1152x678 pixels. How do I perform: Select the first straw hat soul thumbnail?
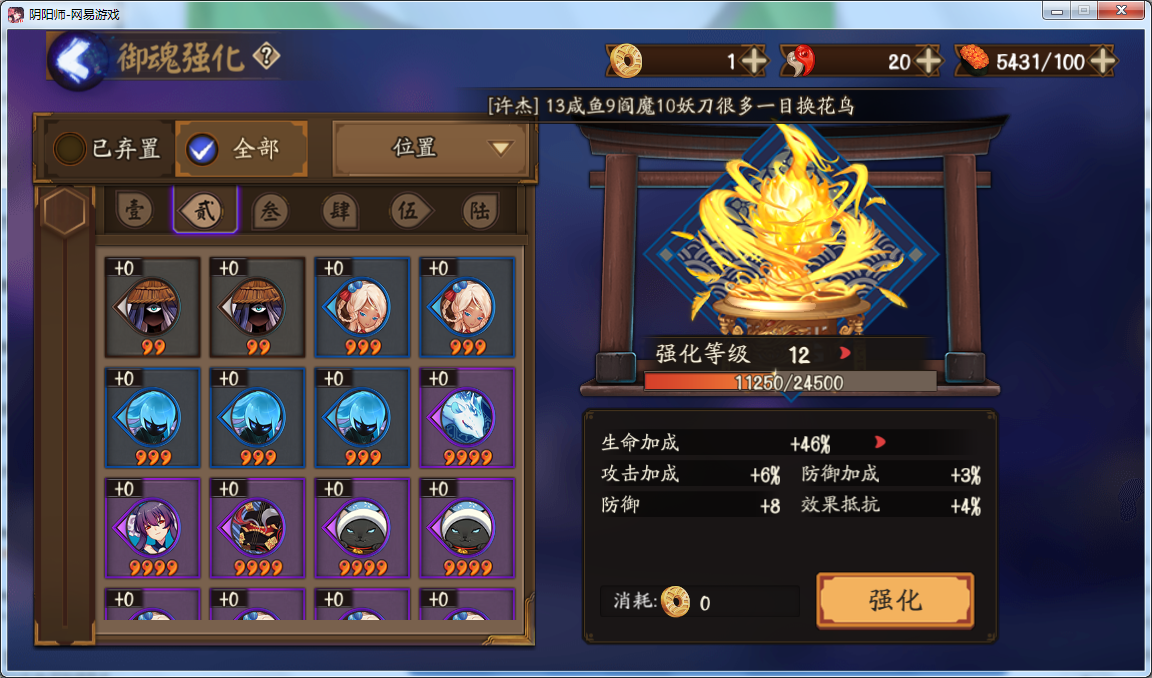(x=152, y=307)
